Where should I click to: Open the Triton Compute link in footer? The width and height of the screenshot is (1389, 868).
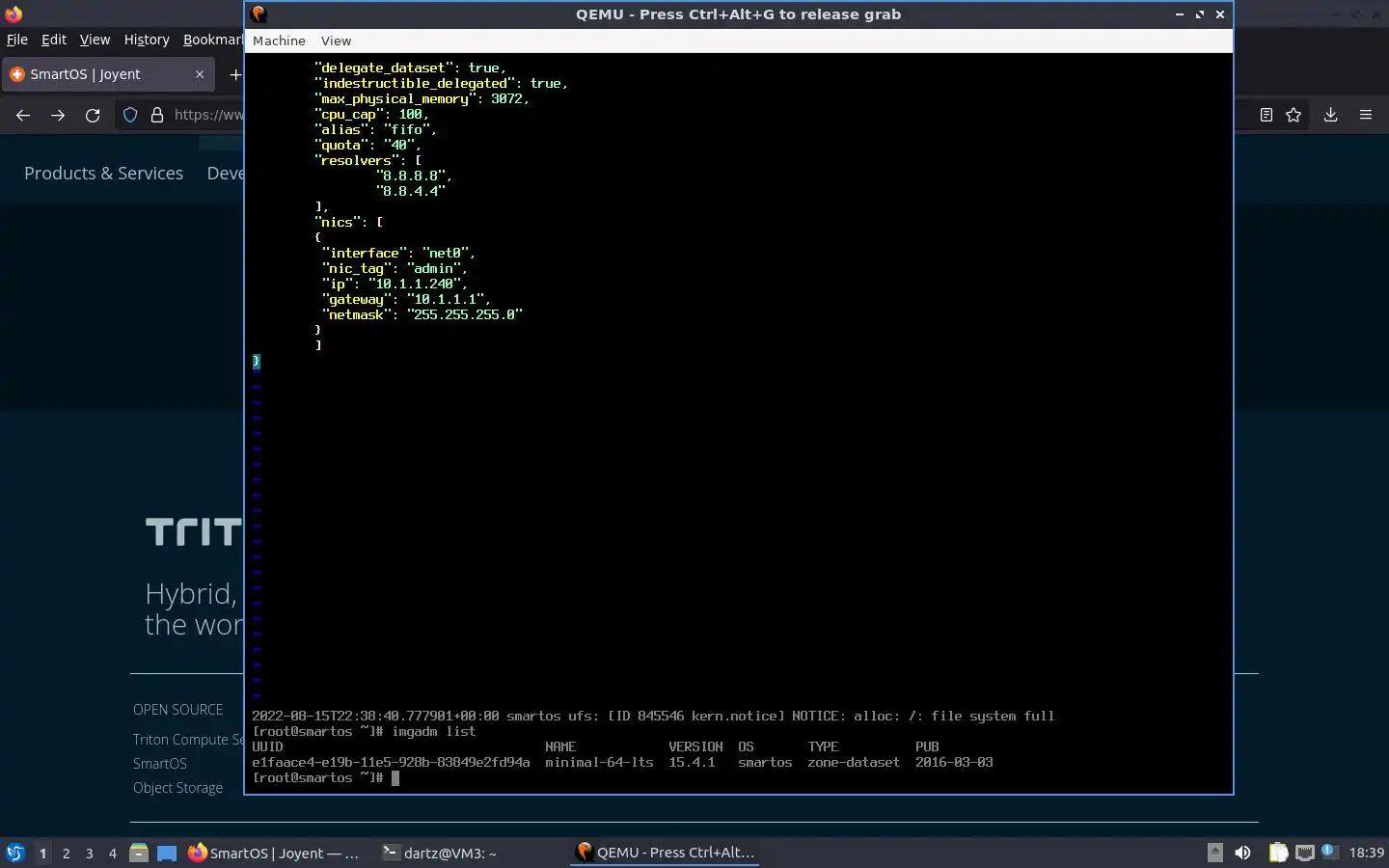click(x=188, y=740)
